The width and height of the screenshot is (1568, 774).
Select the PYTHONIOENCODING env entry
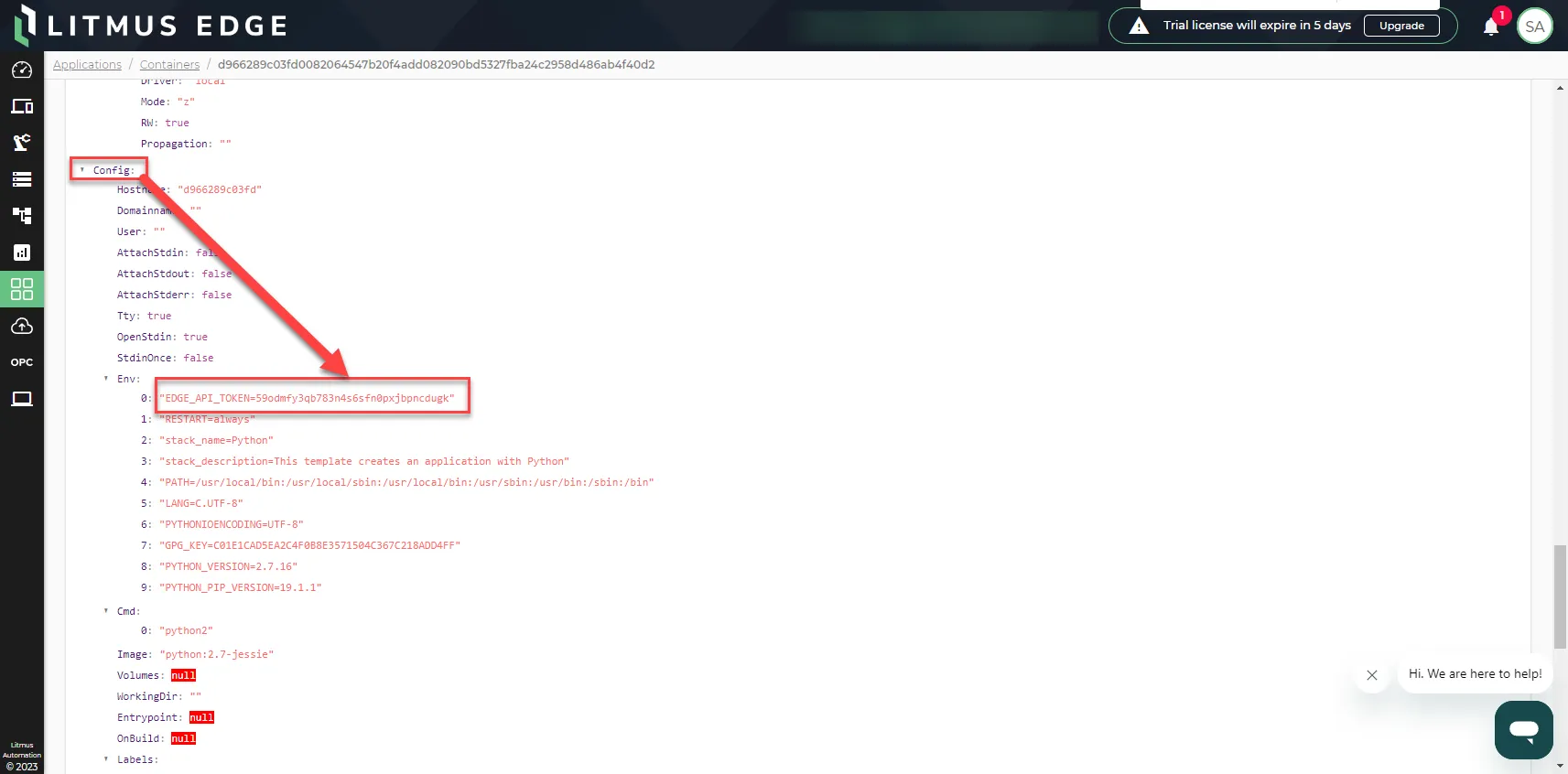232,525
